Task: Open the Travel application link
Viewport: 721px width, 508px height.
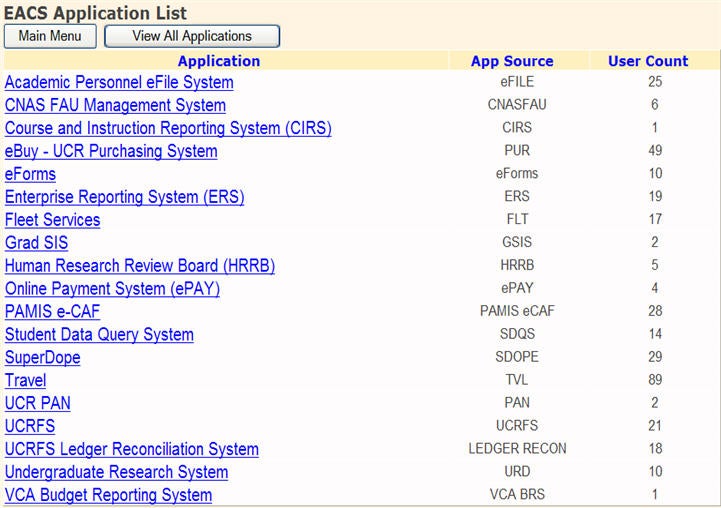Action: 25,381
